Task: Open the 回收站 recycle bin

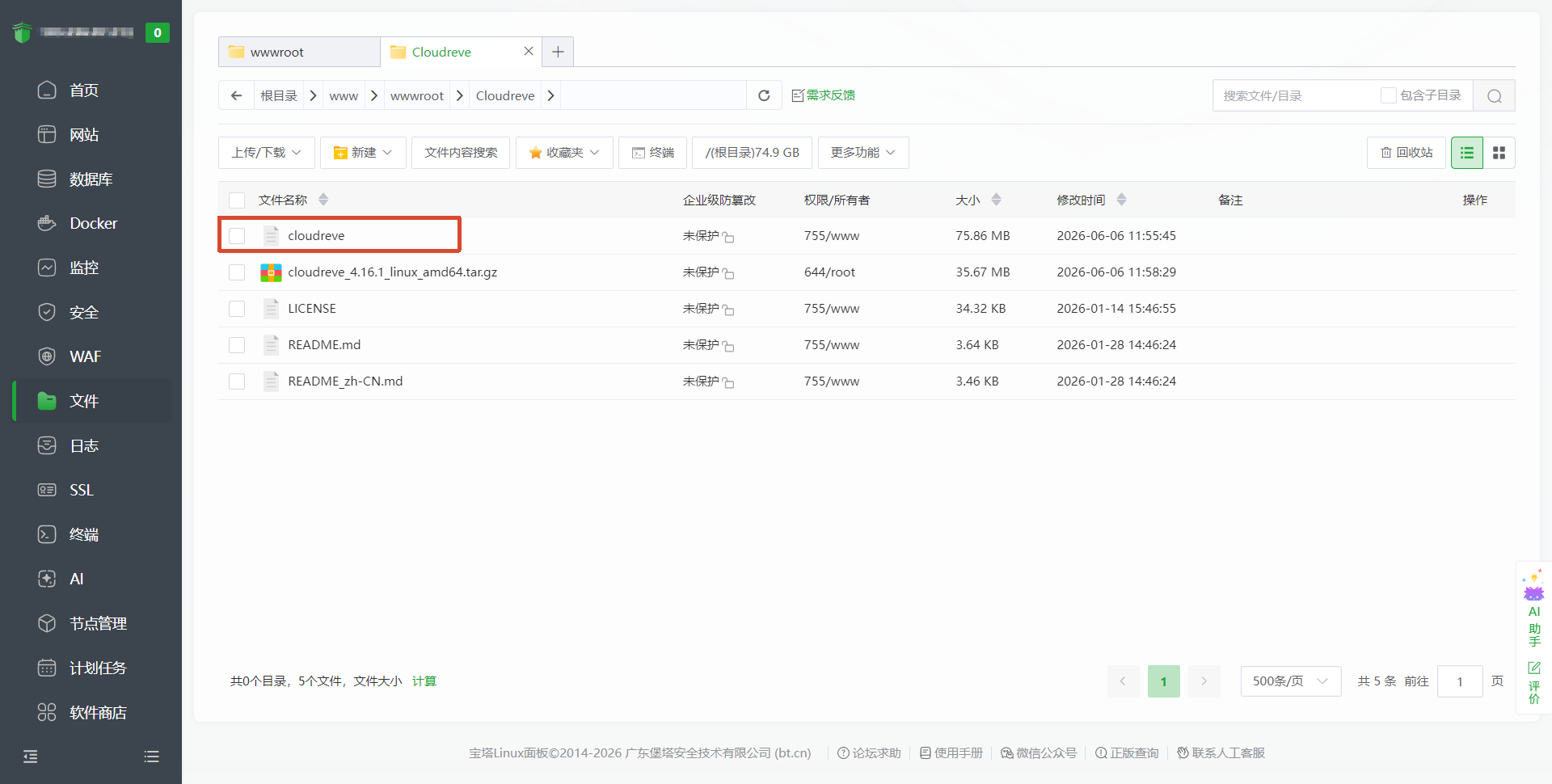Action: tap(1406, 153)
